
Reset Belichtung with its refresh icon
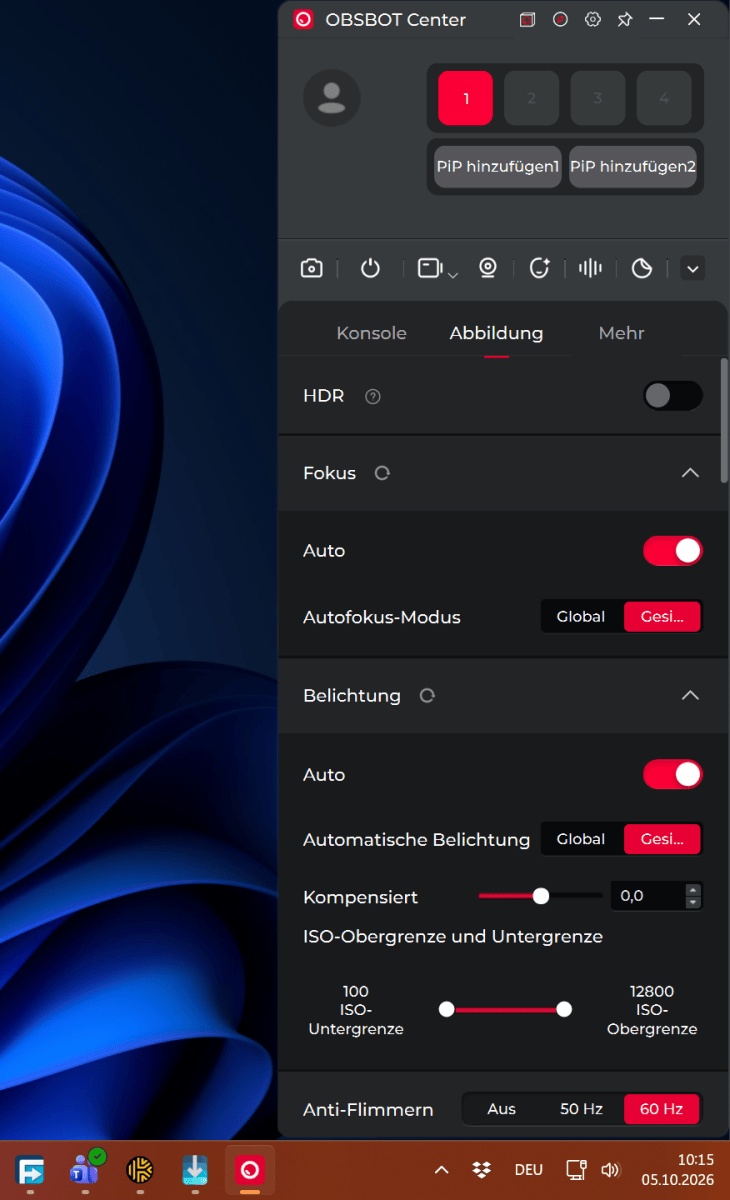tap(427, 696)
